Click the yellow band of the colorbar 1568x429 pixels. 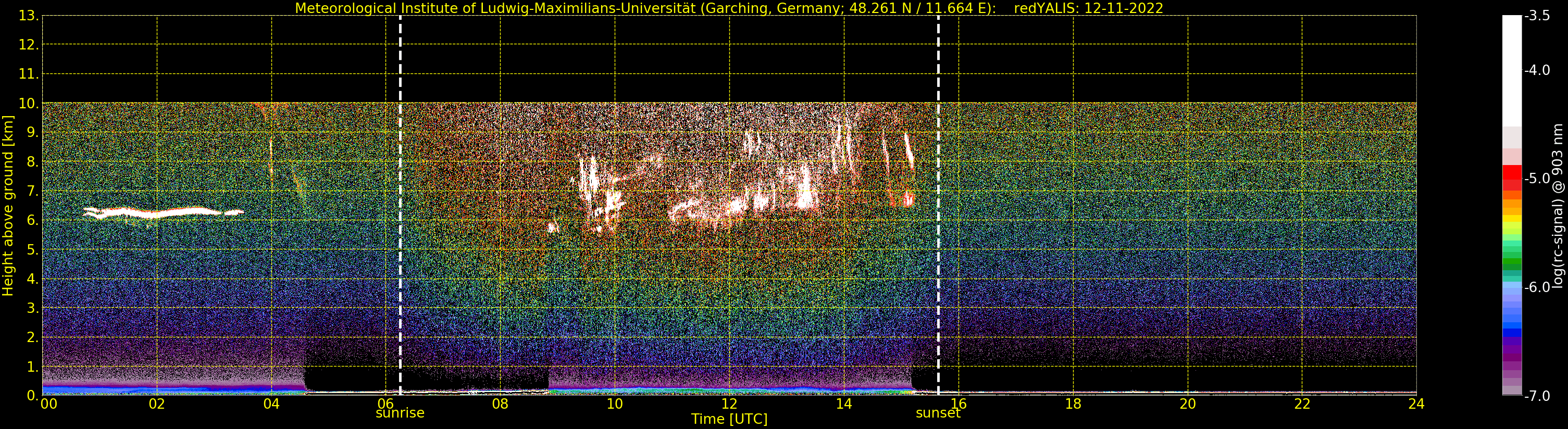[x=1512, y=219]
